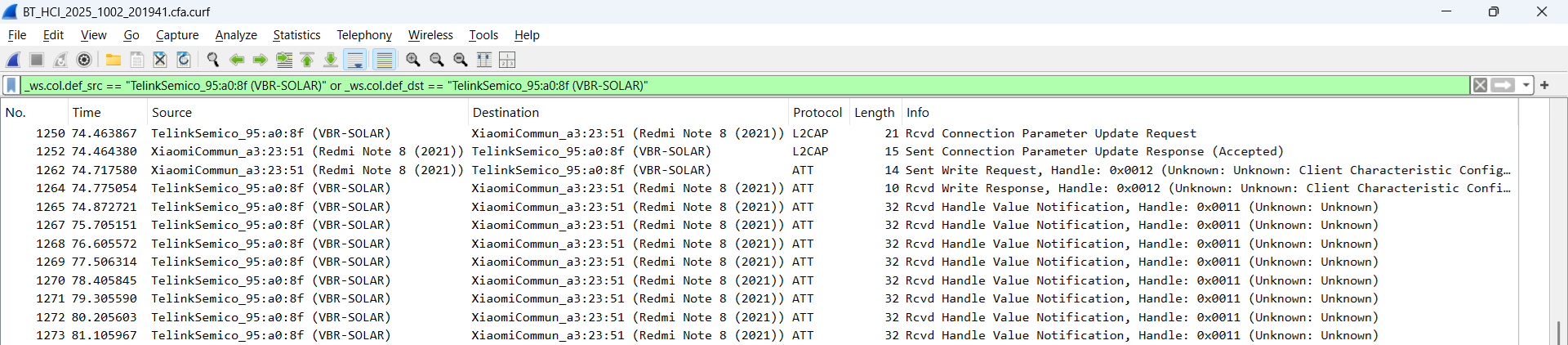Open a capture file via folder icon
Image resolution: width=1568 pixels, height=345 pixels.
click(x=114, y=60)
